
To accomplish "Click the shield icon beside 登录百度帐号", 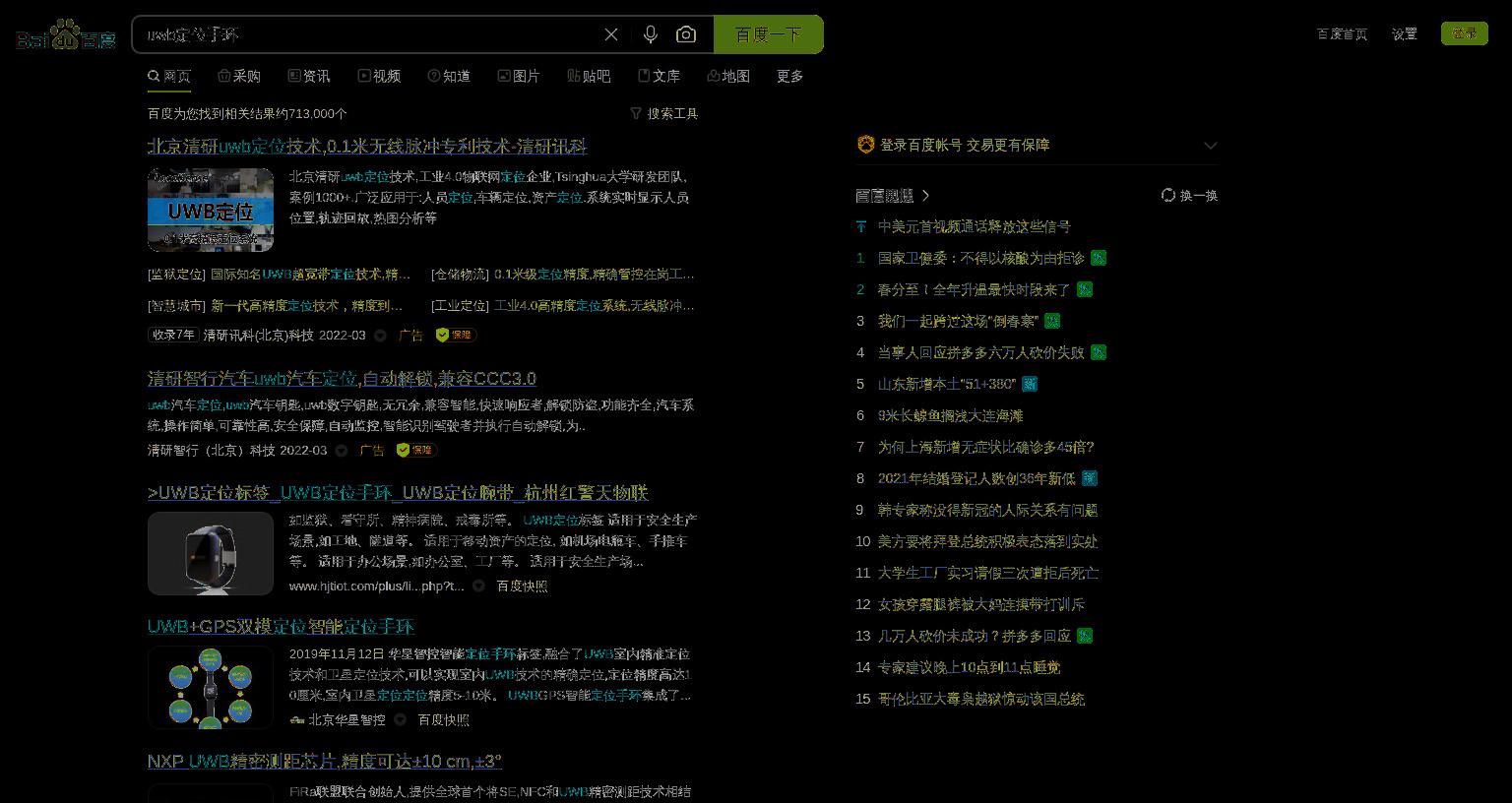I will tap(865, 145).
